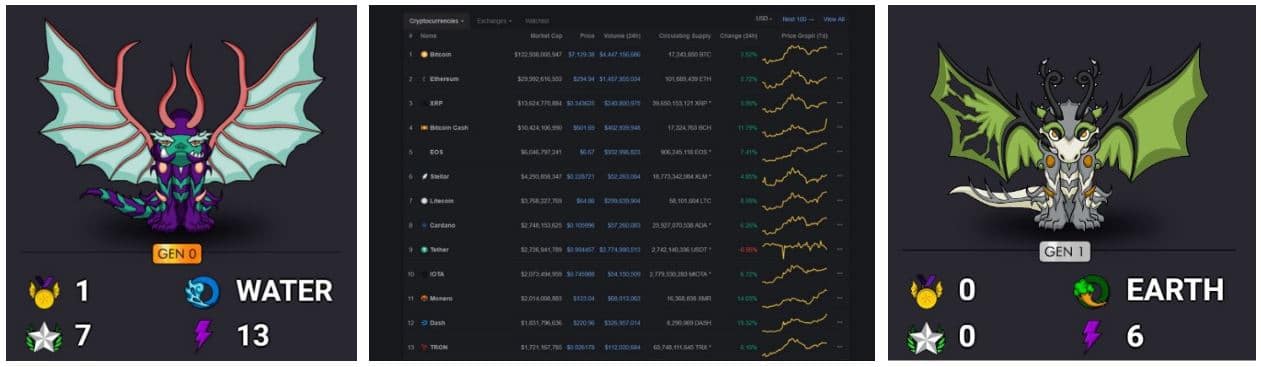Click the WATER element label
The height and width of the screenshot is (367, 1261).
[284, 291]
